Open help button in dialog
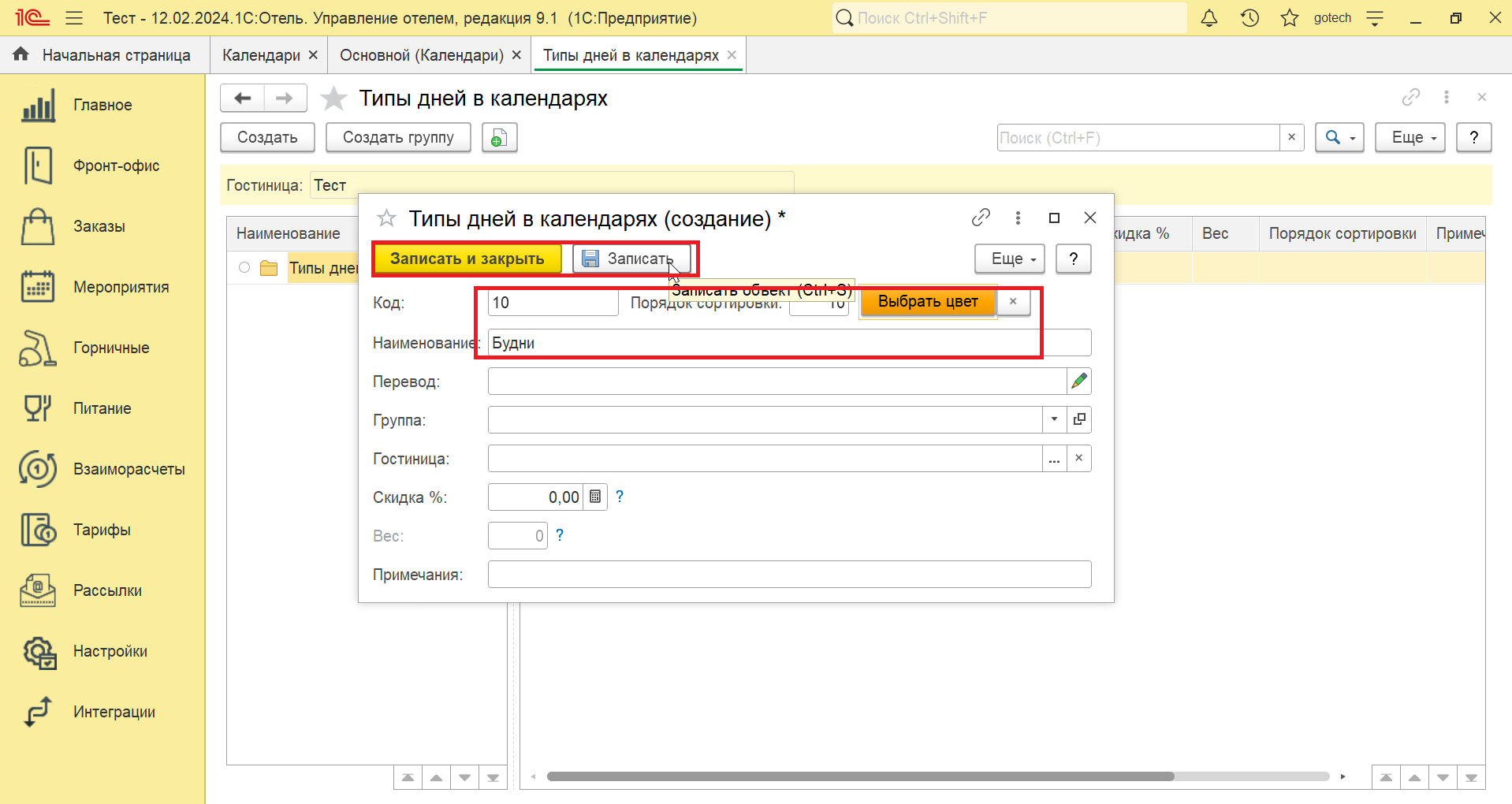This screenshot has width=1512, height=804. pos(1074,259)
